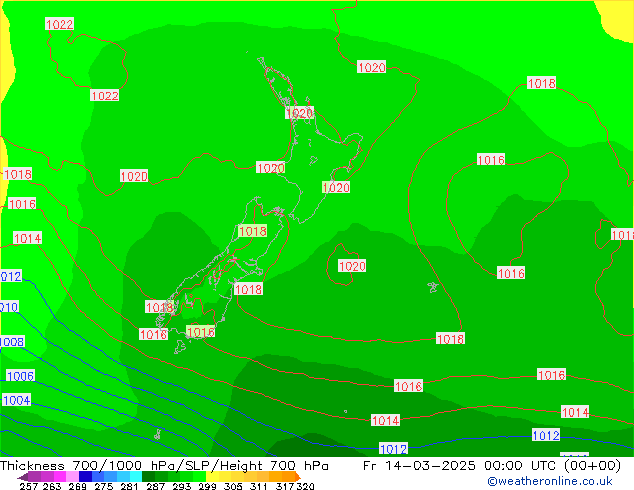Click the 1018 label over northern South Island

coord(253,231)
